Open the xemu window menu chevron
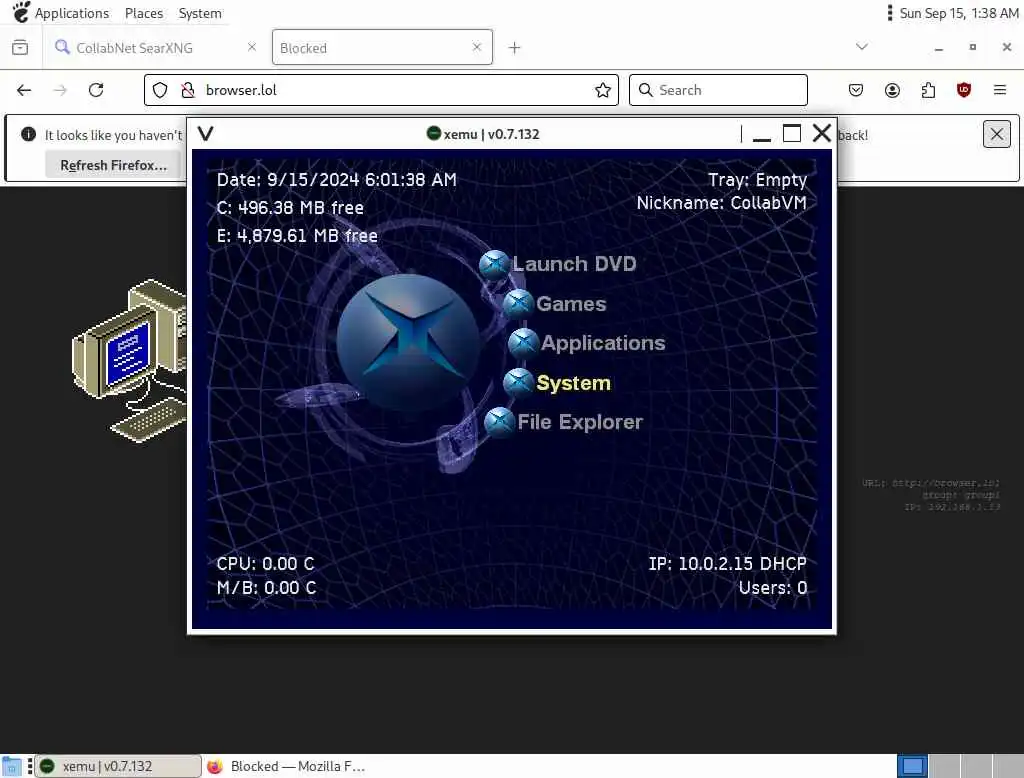The height and width of the screenshot is (778, 1024). [206, 134]
